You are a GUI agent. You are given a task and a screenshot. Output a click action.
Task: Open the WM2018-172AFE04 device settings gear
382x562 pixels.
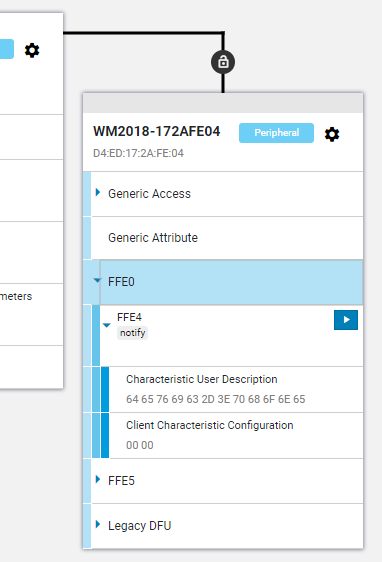pyautogui.click(x=332, y=134)
